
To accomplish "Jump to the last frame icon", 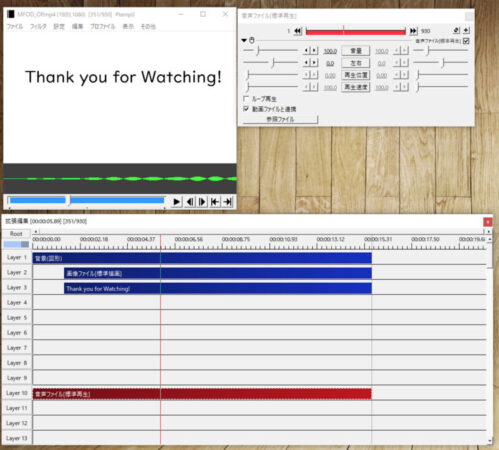I will pos(228,202).
